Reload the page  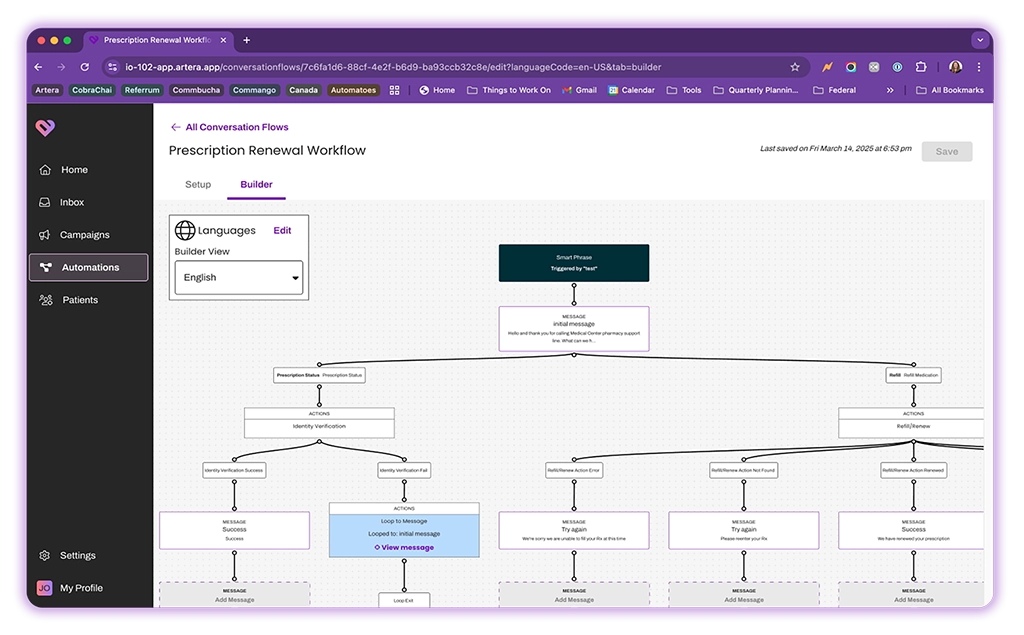(x=85, y=67)
